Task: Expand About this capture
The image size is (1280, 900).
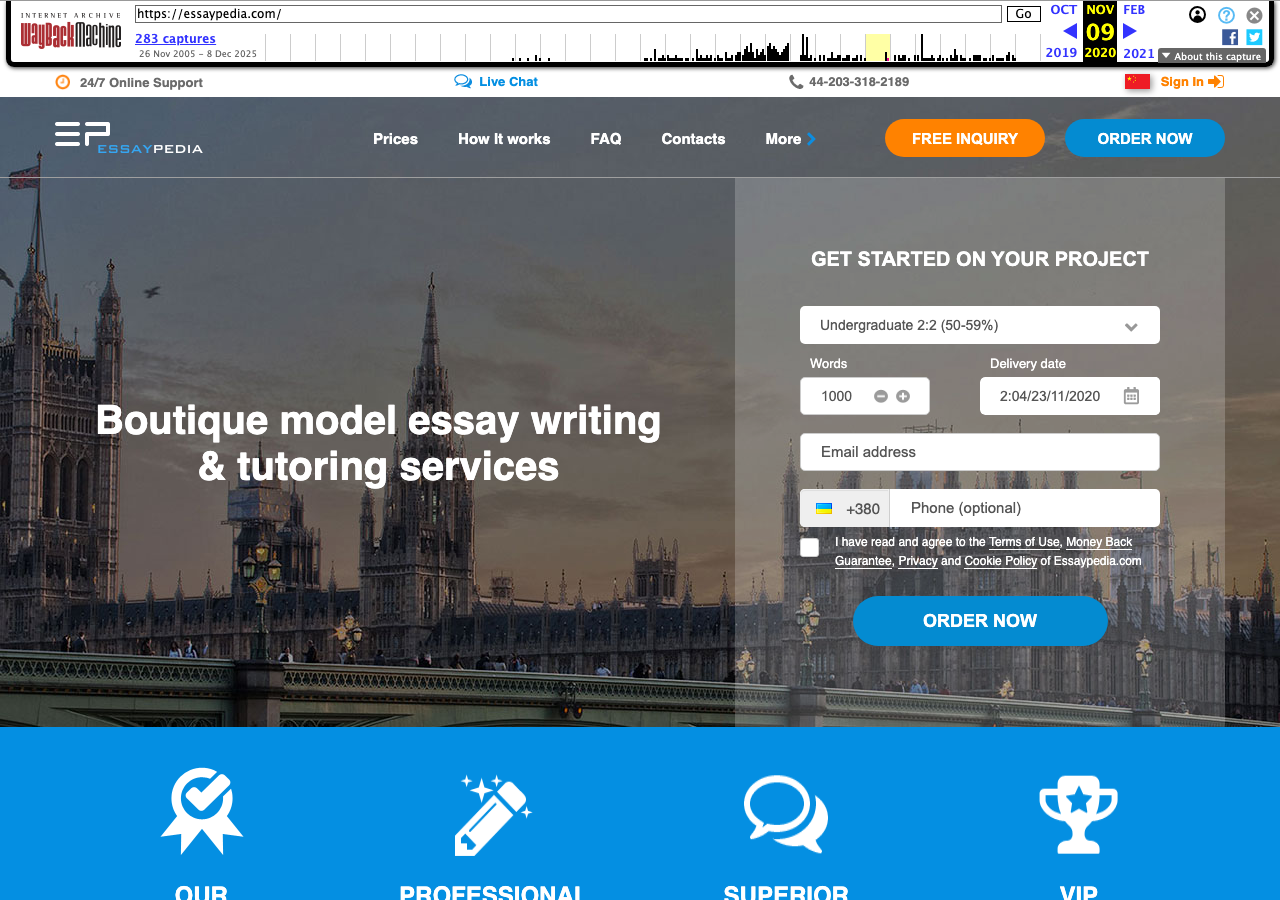Action: [x=1212, y=56]
